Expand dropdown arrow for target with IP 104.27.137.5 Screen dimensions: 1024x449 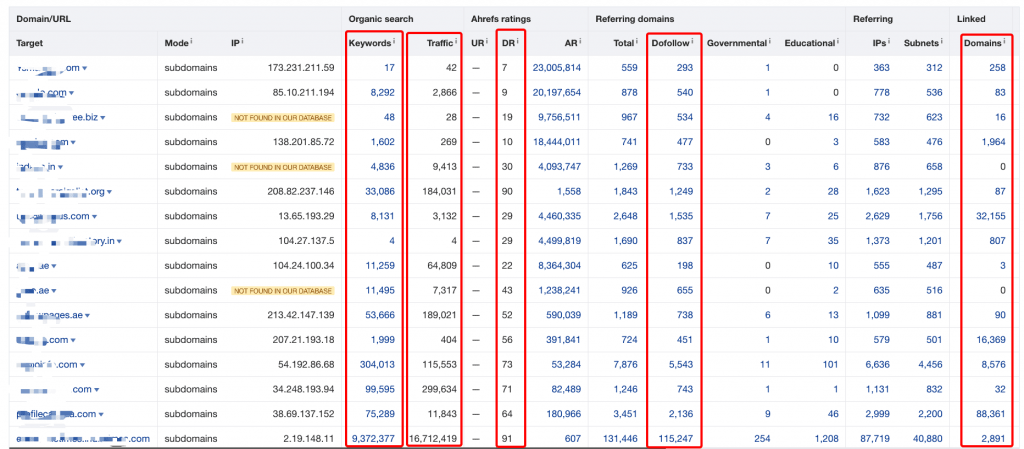tap(120, 241)
